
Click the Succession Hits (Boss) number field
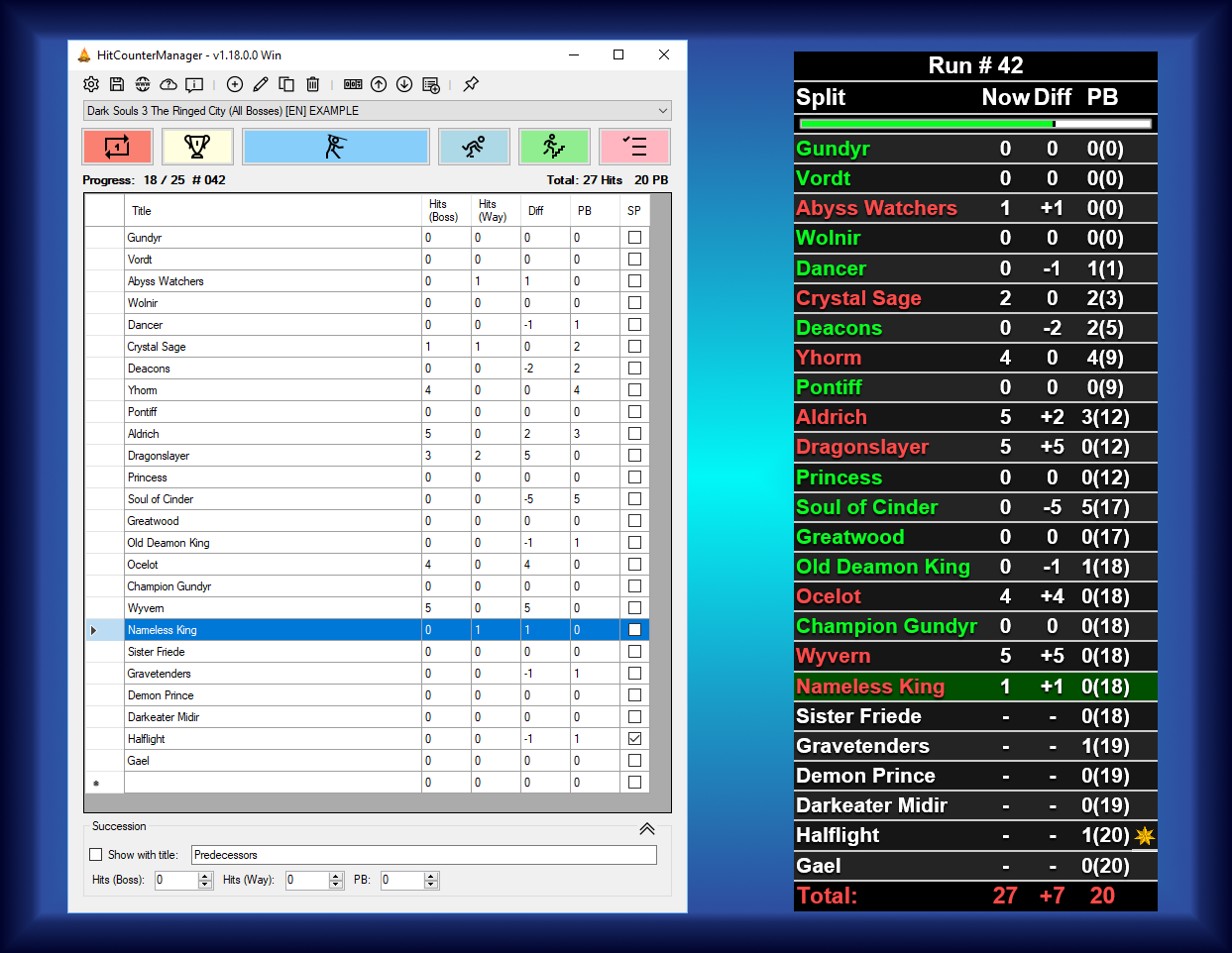tap(177, 881)
